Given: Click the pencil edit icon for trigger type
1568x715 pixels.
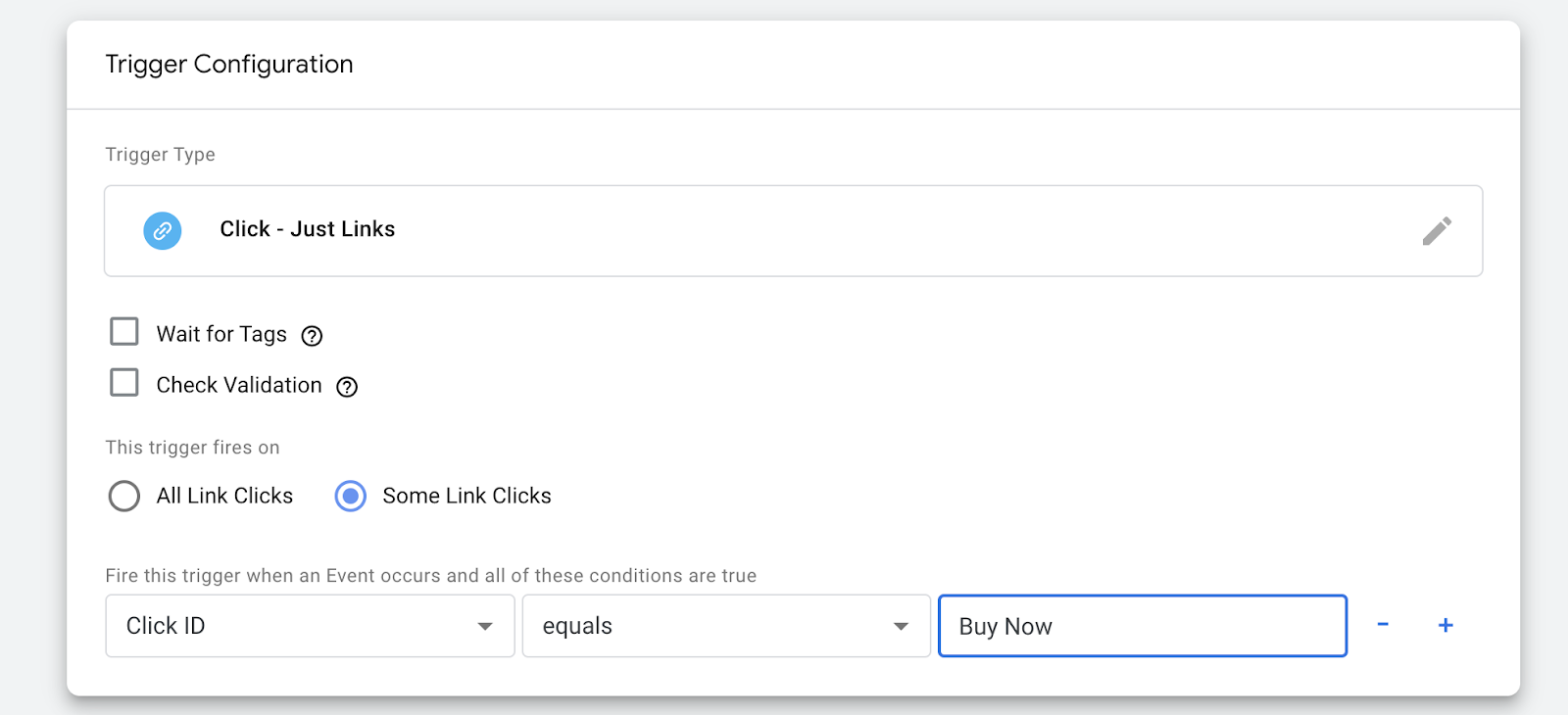Looking at the screenshot, I should coord(1437,231).
